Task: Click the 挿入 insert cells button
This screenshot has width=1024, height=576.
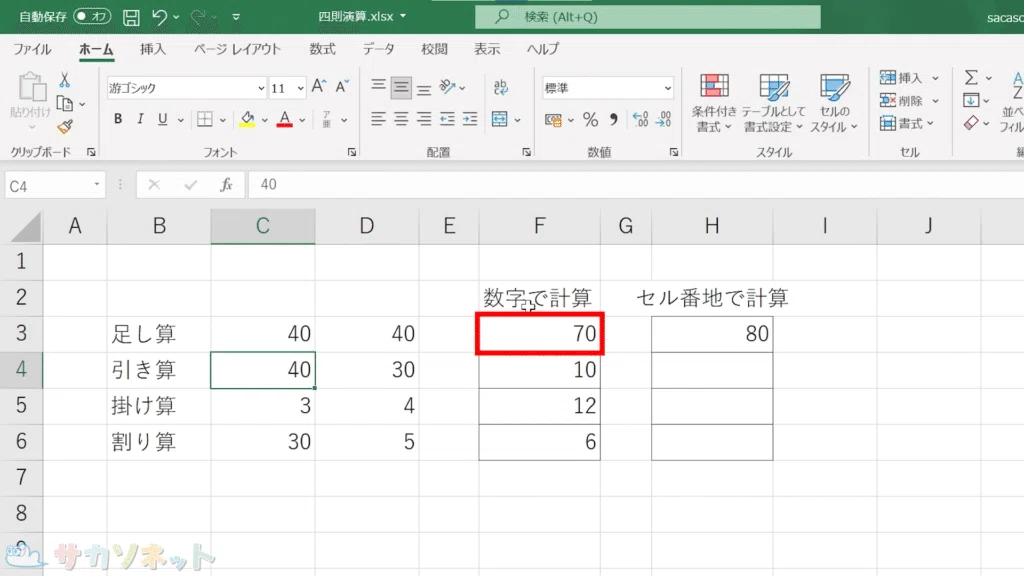Action: pyautogui.click(x=901, y=78)
